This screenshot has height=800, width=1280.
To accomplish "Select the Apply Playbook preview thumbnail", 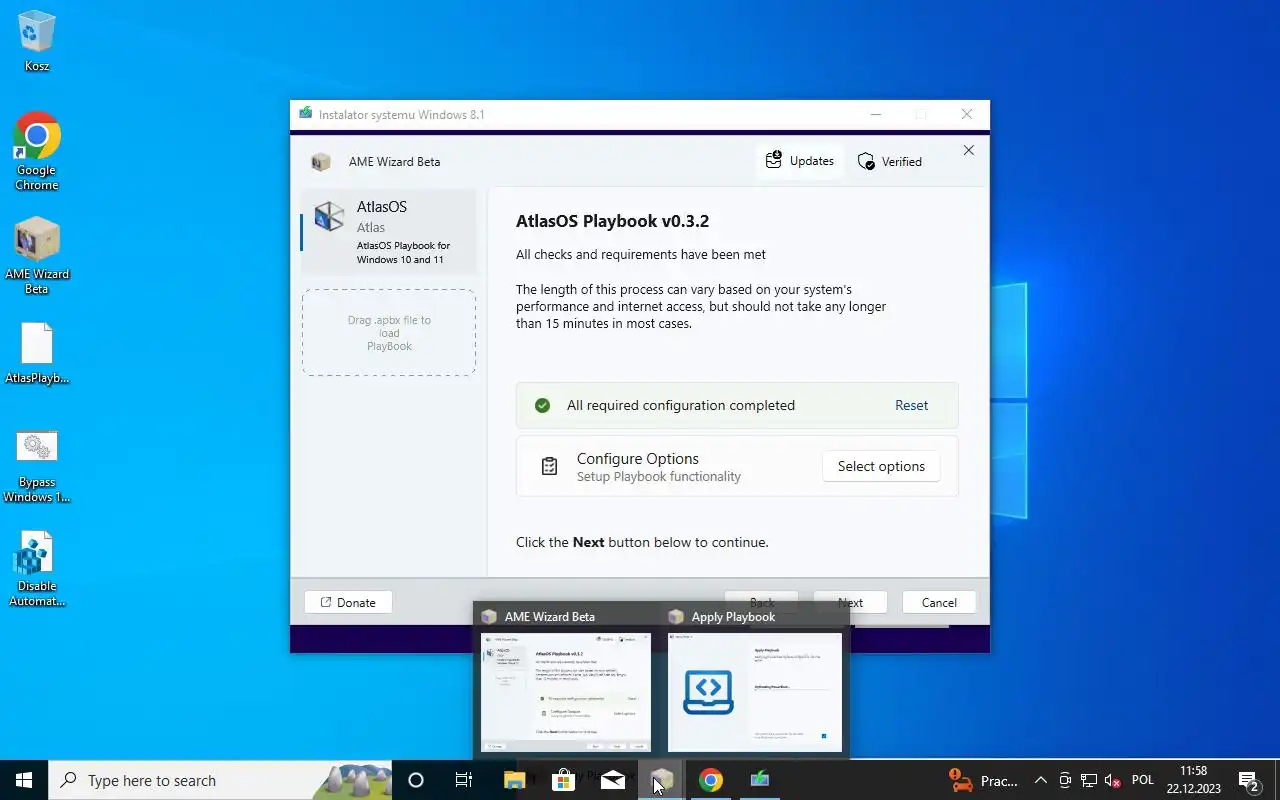I will pyautogui.click(x=755, y=691).
